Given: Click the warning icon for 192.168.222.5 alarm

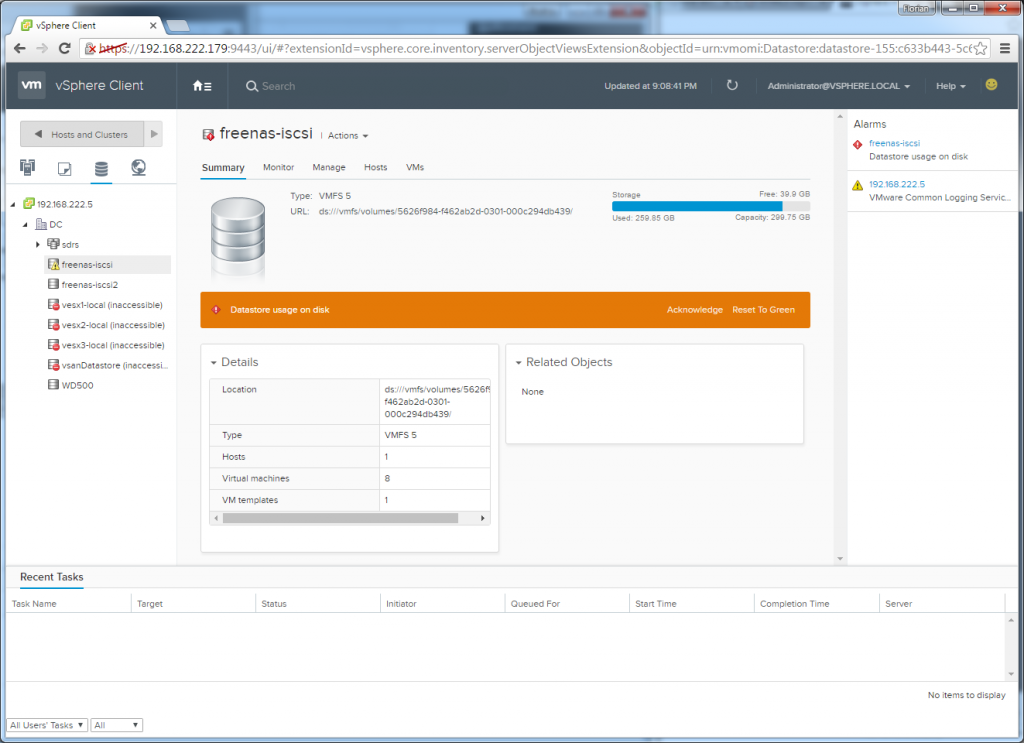Looking at the screenshot, I should (x=857, y=186).
